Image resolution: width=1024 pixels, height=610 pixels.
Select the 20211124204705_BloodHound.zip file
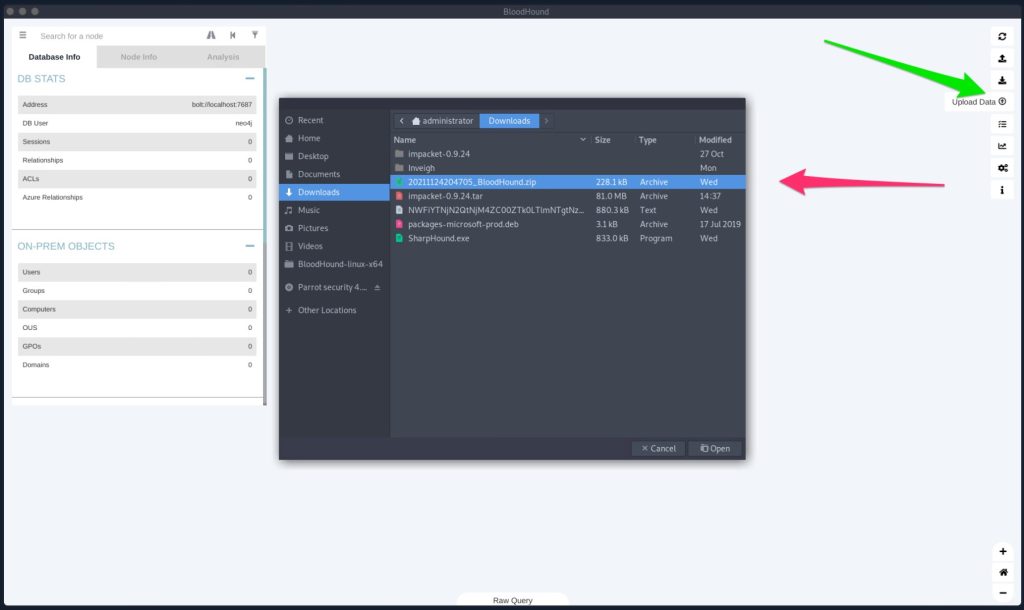click(568, 182)
